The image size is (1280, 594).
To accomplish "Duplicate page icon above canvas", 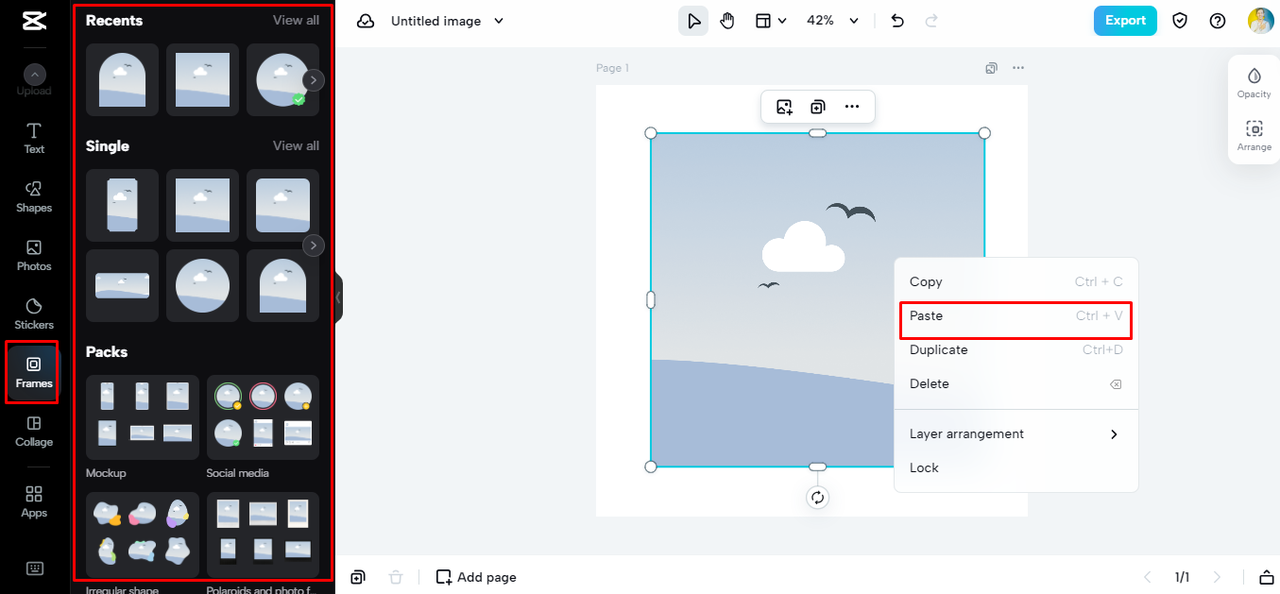I will (991, 68).
